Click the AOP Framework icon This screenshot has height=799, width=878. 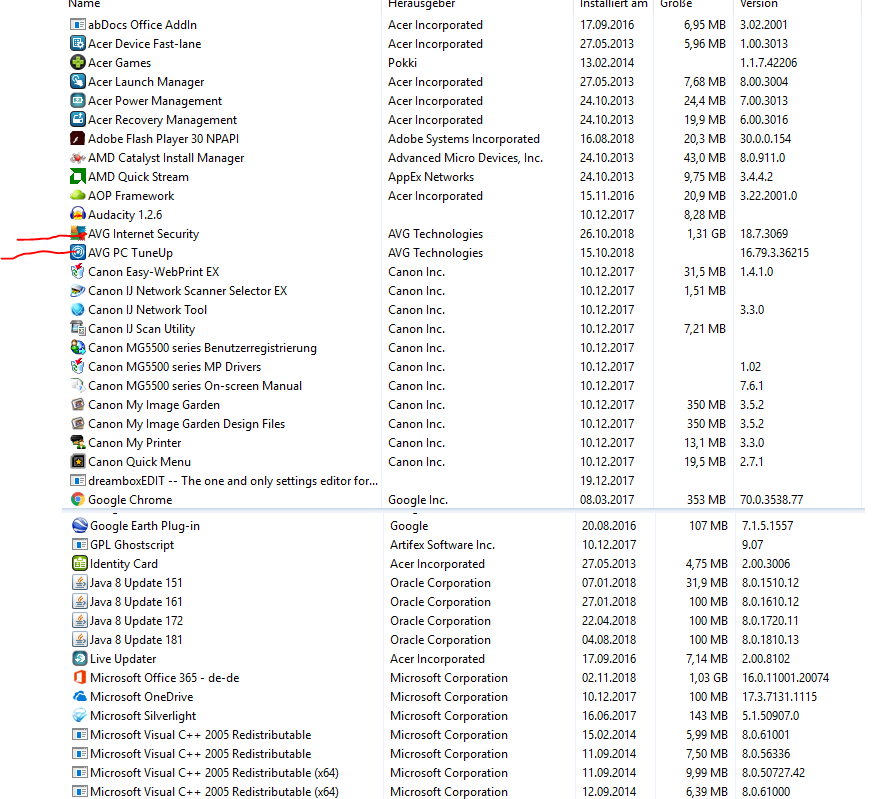pos(78,196)
